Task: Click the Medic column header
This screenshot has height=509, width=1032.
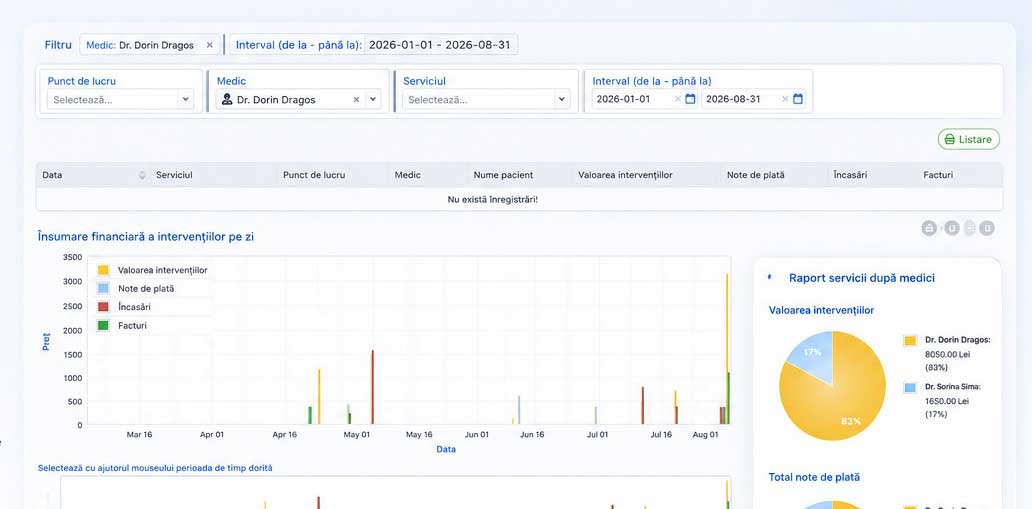Action: pyautogui.click(x=407, y=175)
